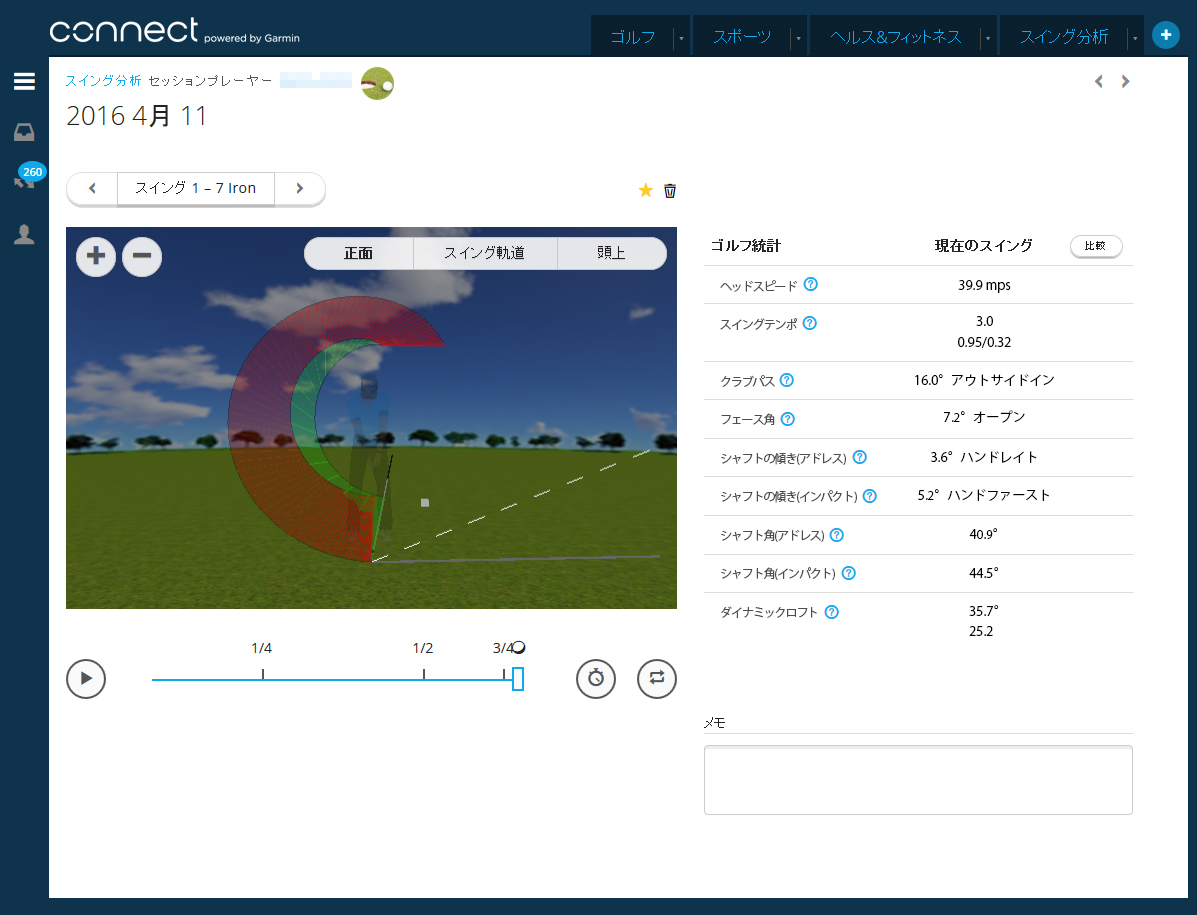1197x915 pixels.
Task: Delete swing using the trash icon
Action: 670,190
